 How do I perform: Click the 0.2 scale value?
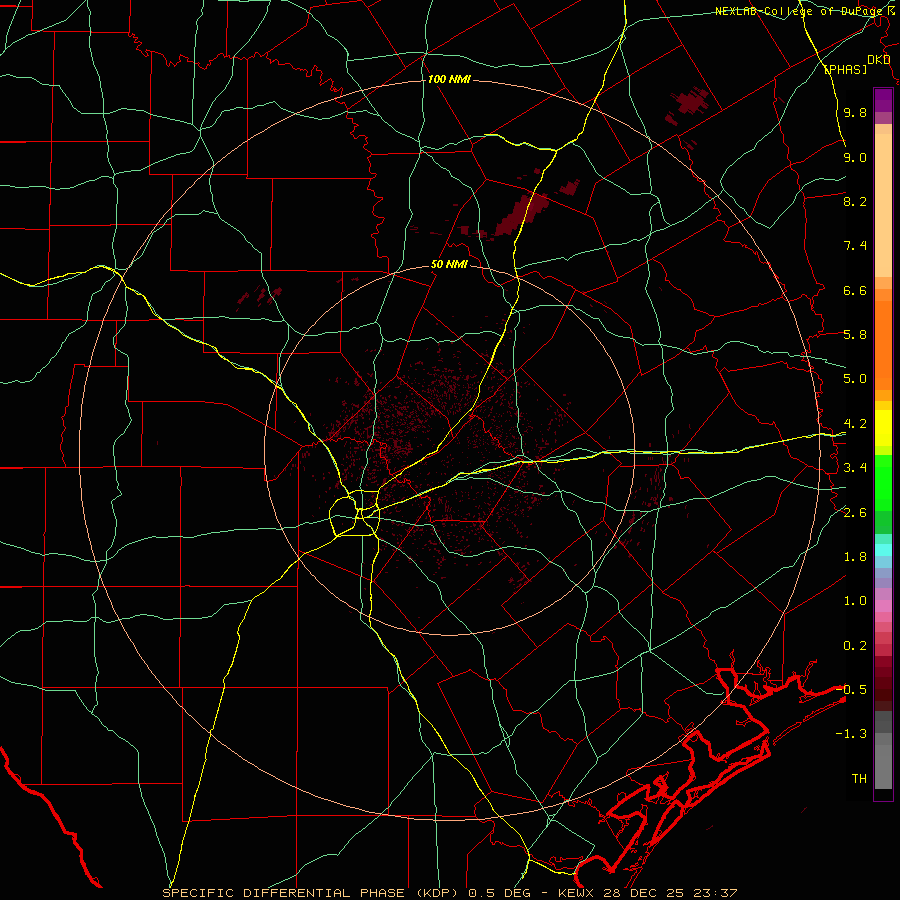[855, 646]
